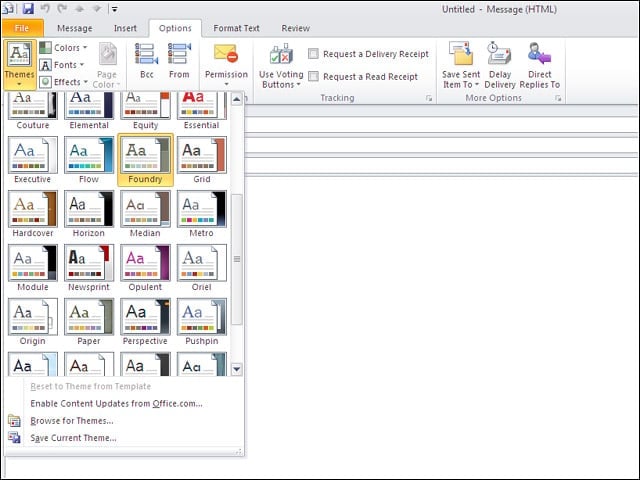The height and width of the screenshot is (480, 640).
Task: Apply the Executive theme
Action: pyautogui.click(x=33, y=160)
